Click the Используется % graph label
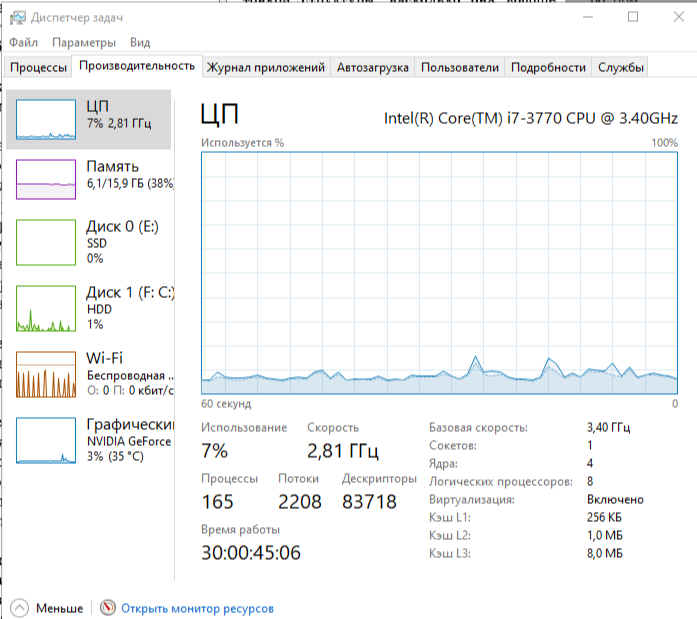The height and width of the screenshot is (619, 697). point(242,143)
